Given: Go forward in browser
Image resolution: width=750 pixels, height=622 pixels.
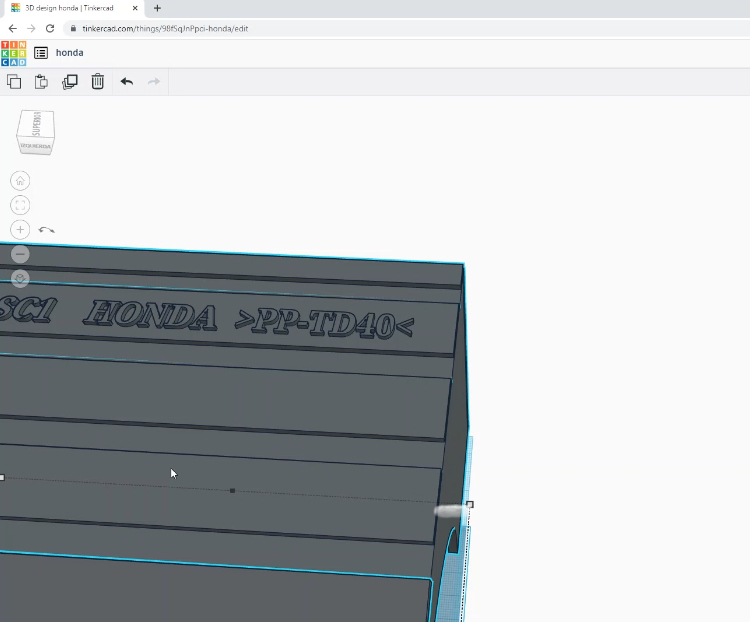Looking at the screenshot, I should [x=31, y=29].
